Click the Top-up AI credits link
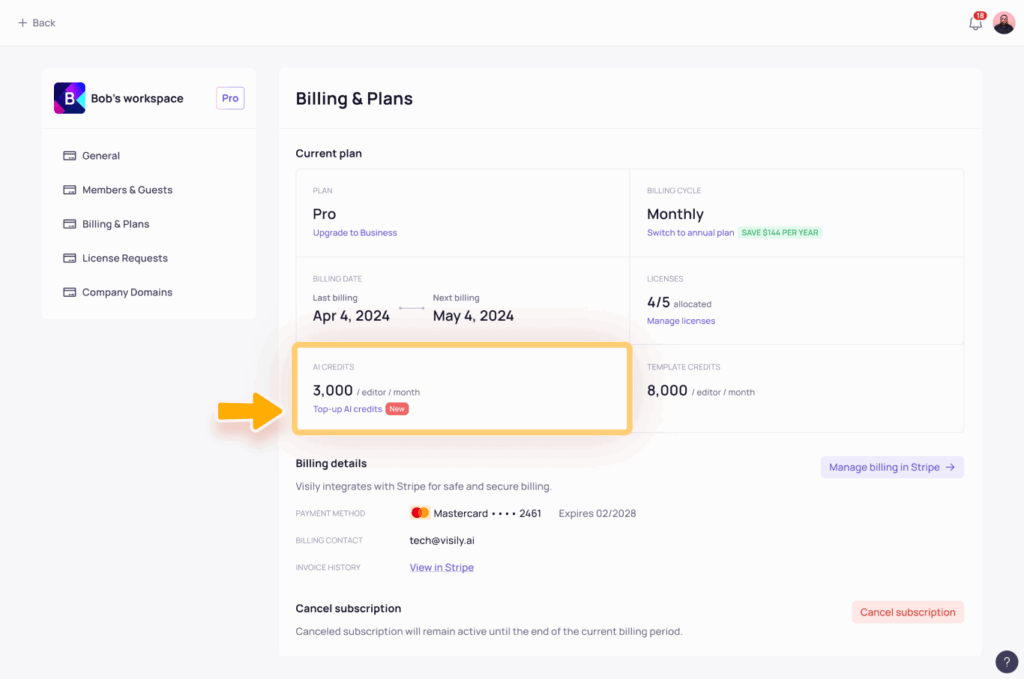The height and width of the screenshot is (679, 1024). [347, 409]
